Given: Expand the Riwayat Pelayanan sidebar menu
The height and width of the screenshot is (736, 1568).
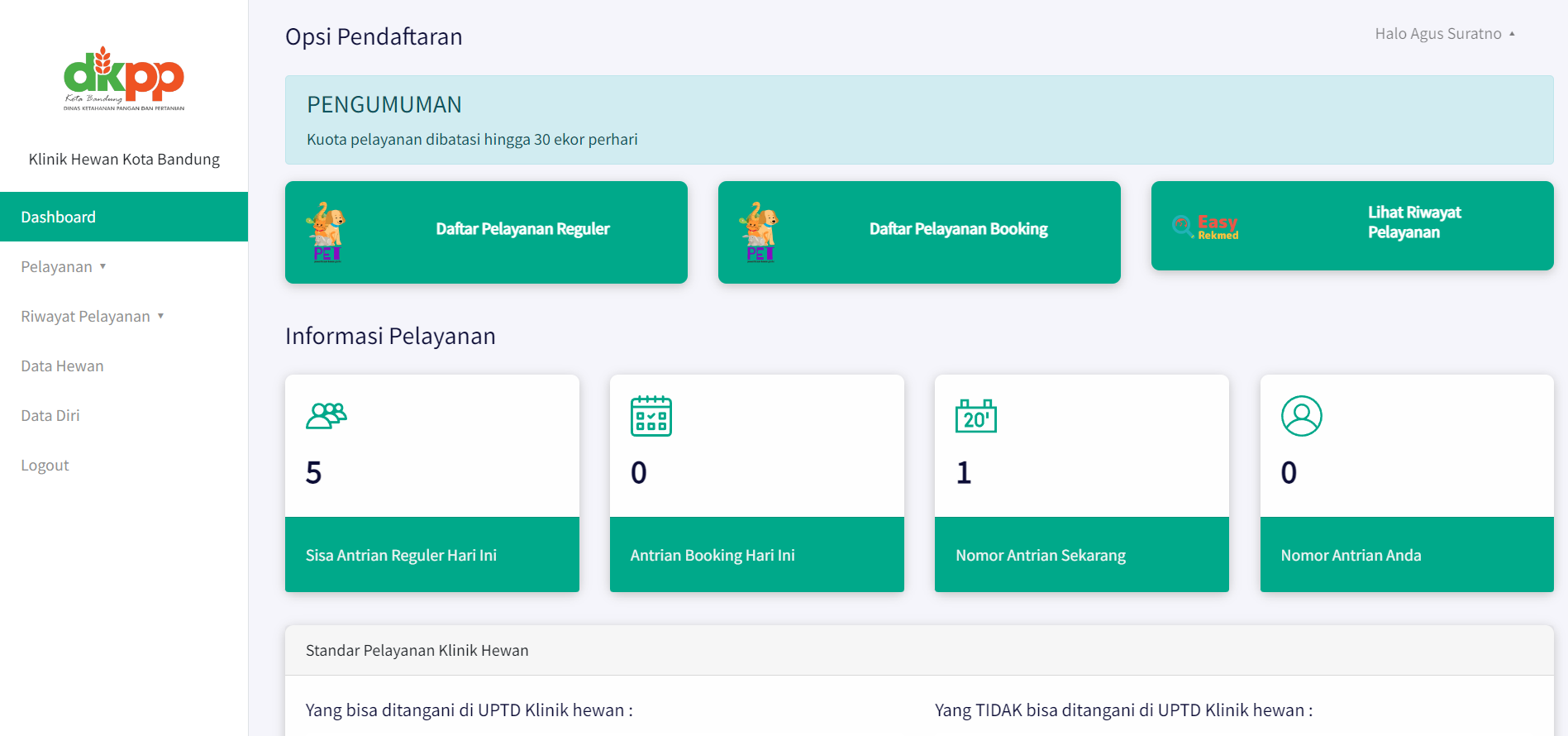Looking at the screenshot, I should coord(93,316).
